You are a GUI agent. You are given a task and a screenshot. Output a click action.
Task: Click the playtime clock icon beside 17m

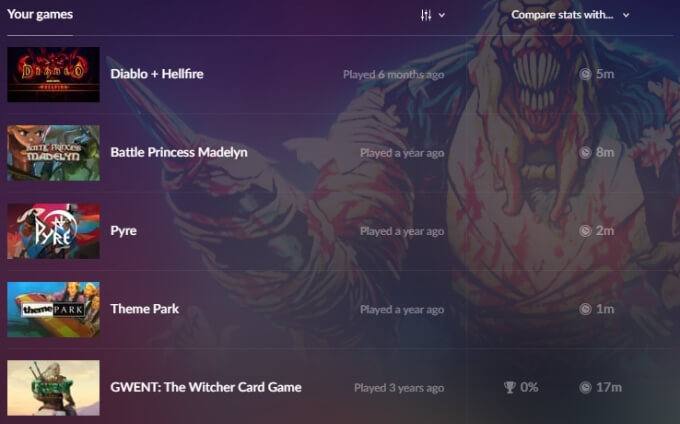click(x=585, y=387)
